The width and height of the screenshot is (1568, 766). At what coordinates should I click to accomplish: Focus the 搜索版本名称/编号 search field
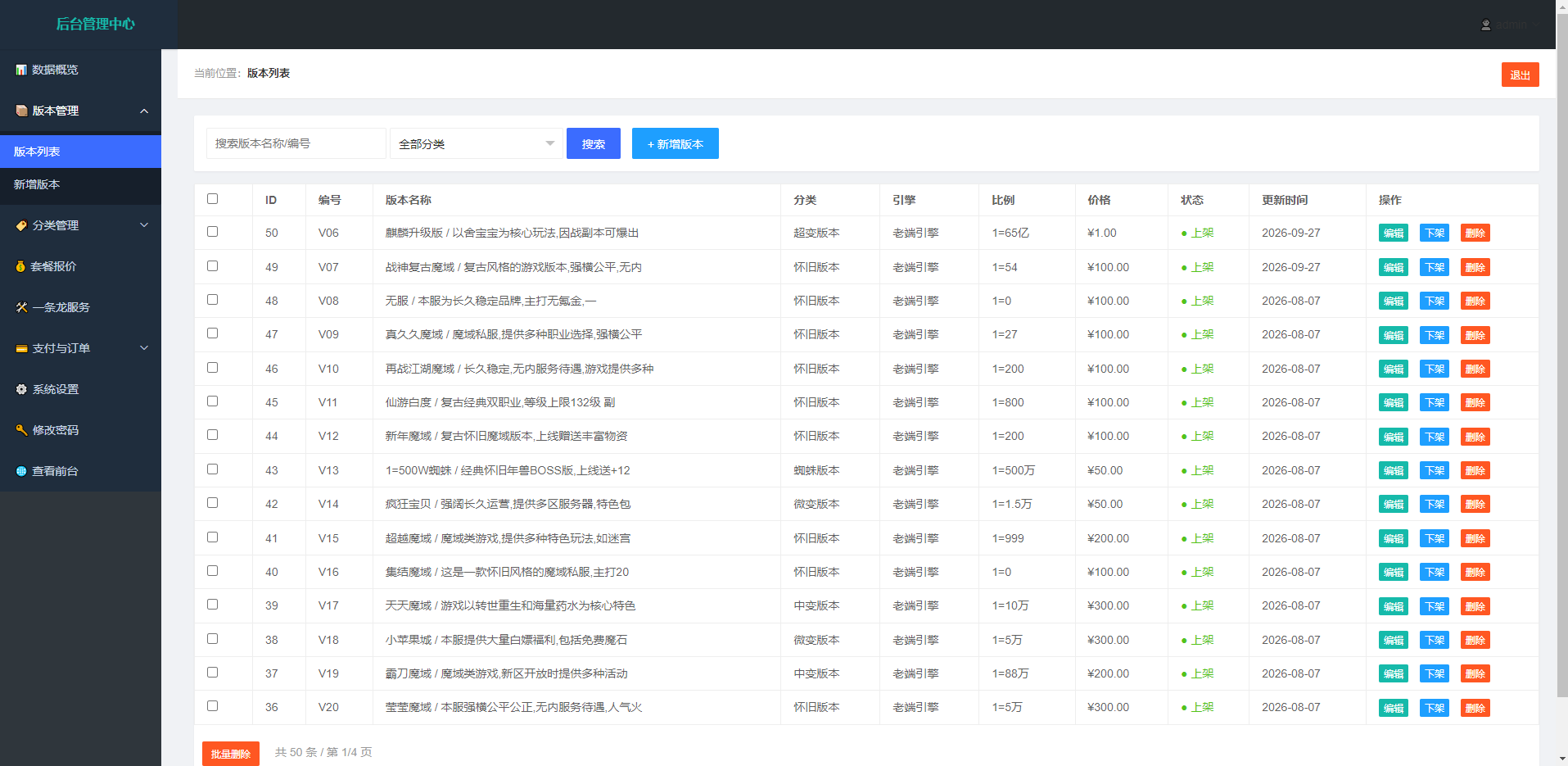click(x=296, y=143)
